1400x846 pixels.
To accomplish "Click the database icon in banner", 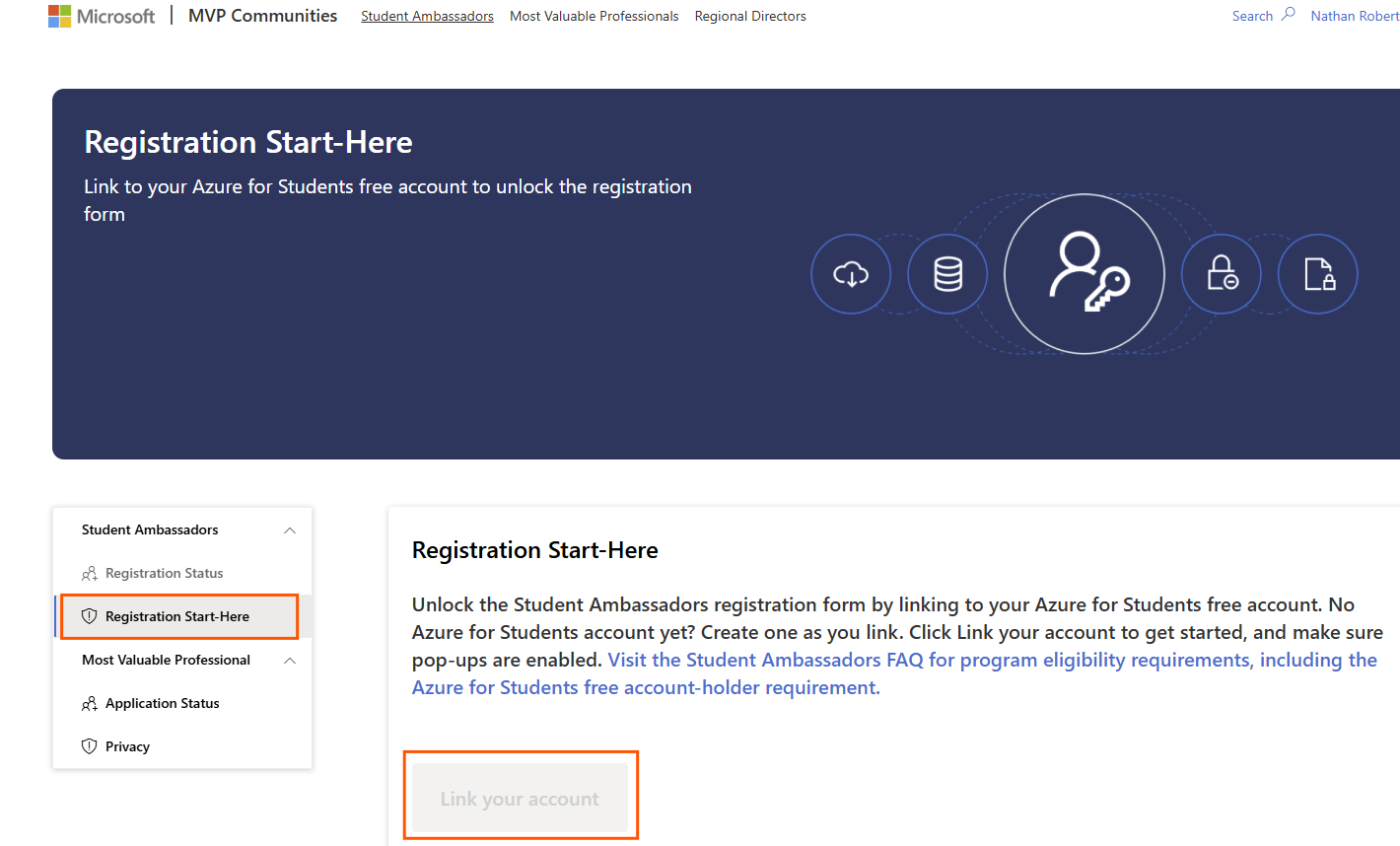I will (x=947, y=274).
